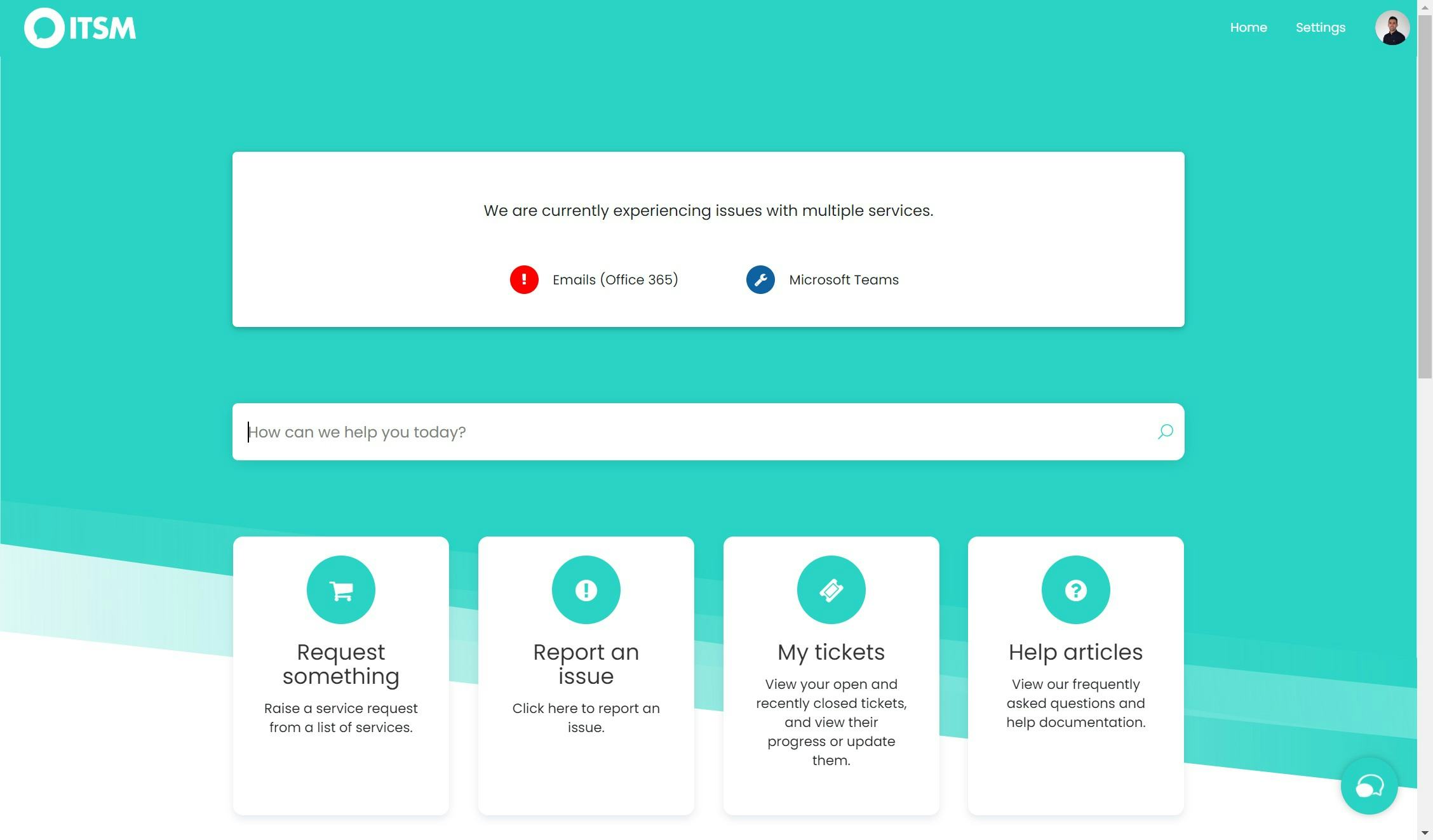This screenshot has width=1433, height=840.
Task: Go to Home in navigation
Action: coord(1248,28)
